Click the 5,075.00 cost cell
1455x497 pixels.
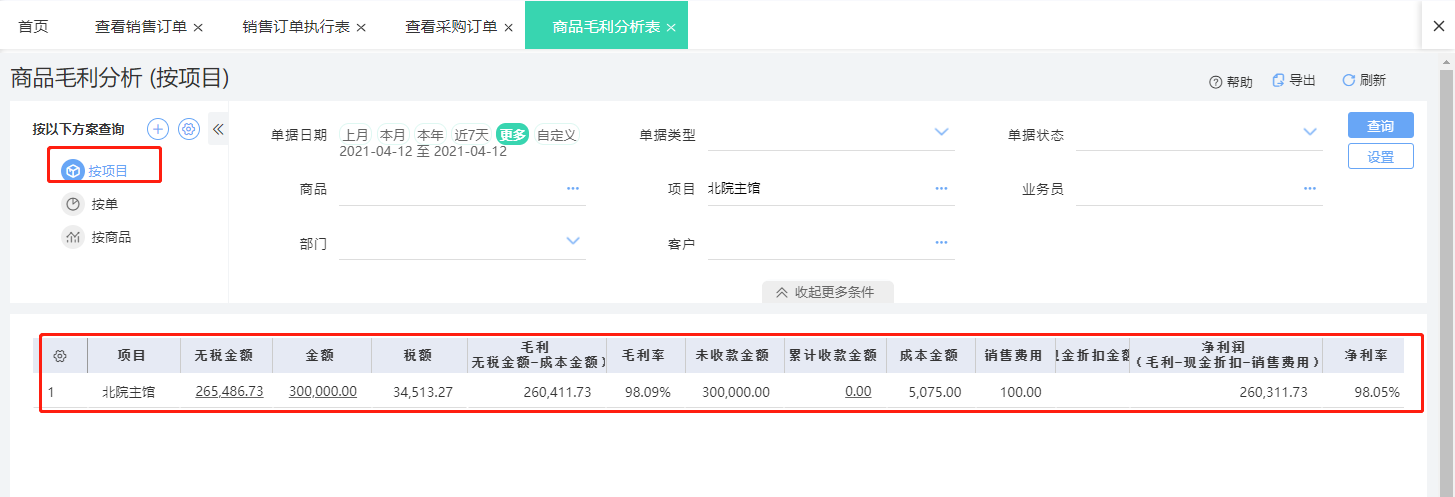(934, 392)
